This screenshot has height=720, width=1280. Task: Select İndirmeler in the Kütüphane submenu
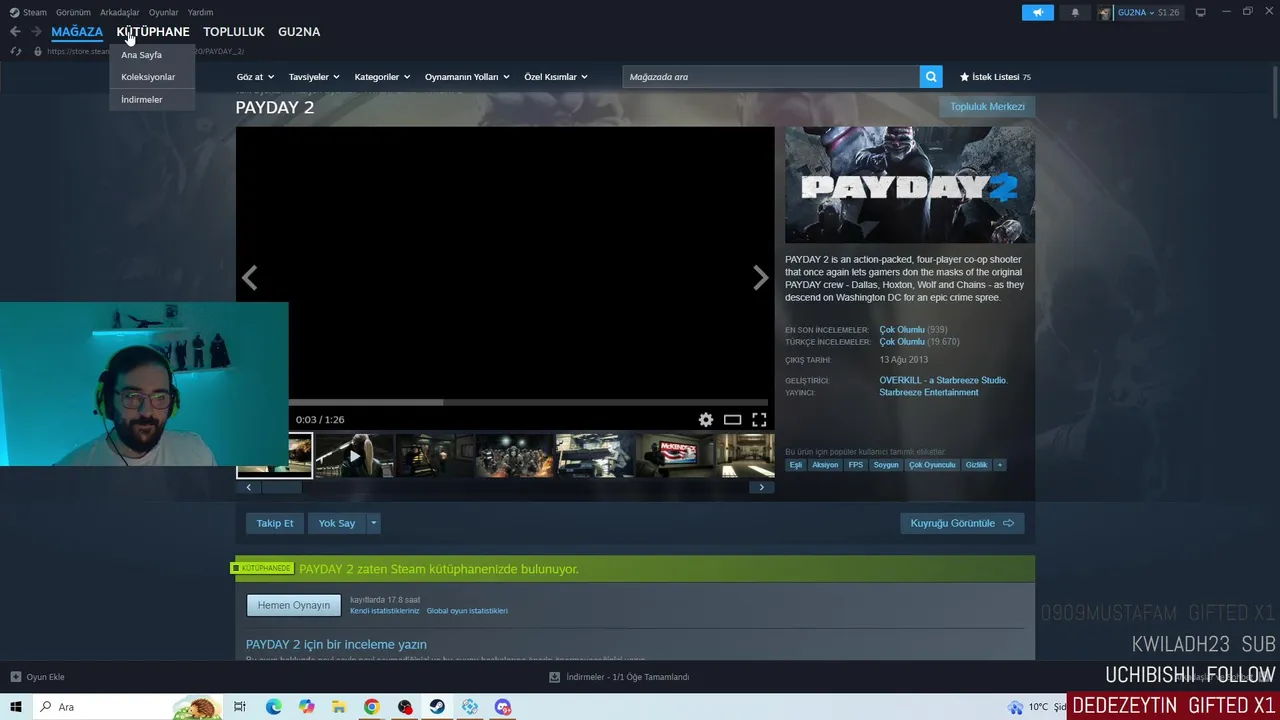coord(142,99)
